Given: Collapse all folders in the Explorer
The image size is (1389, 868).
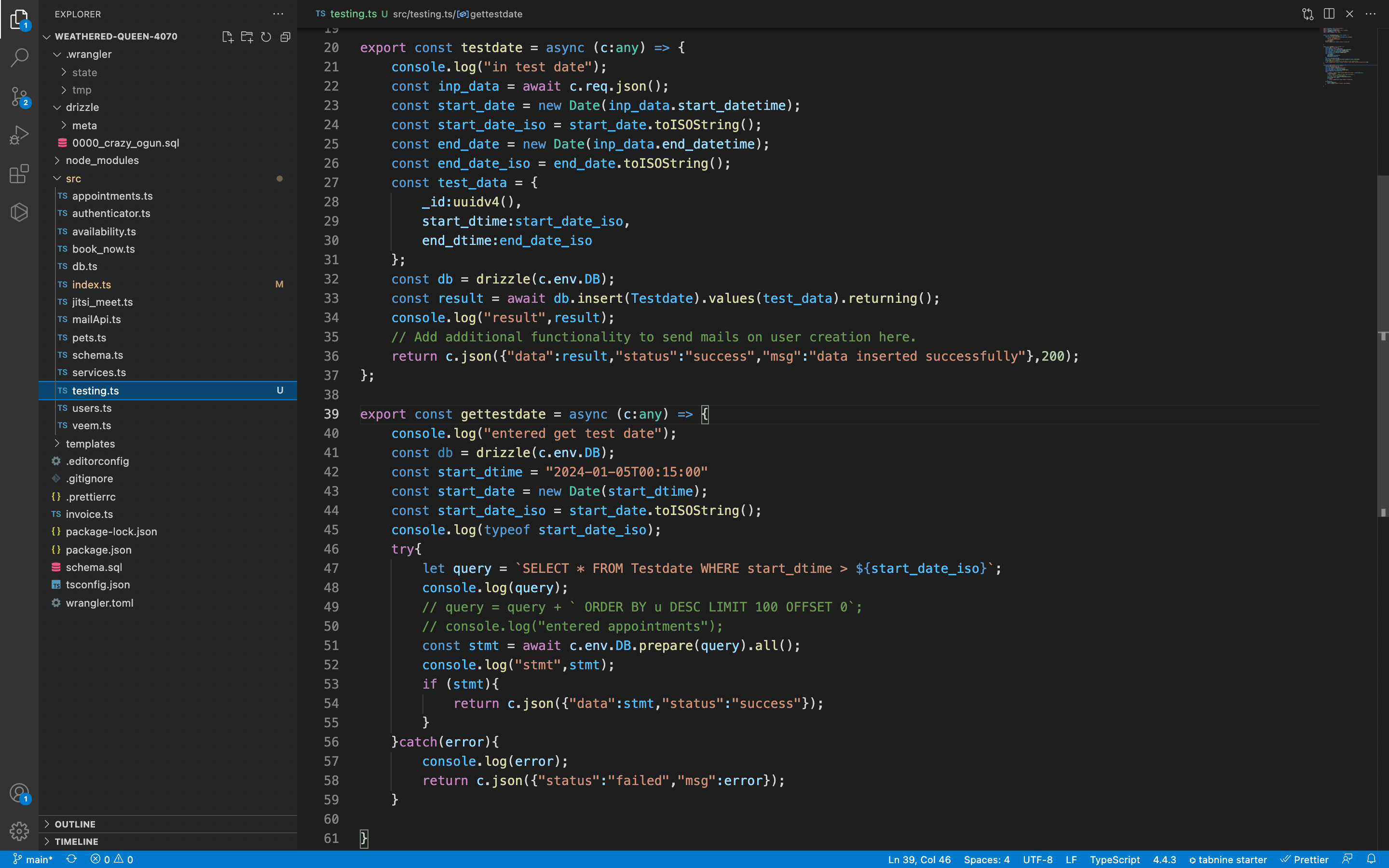Looking at the screenshot, I should click(x=285, y=36).
